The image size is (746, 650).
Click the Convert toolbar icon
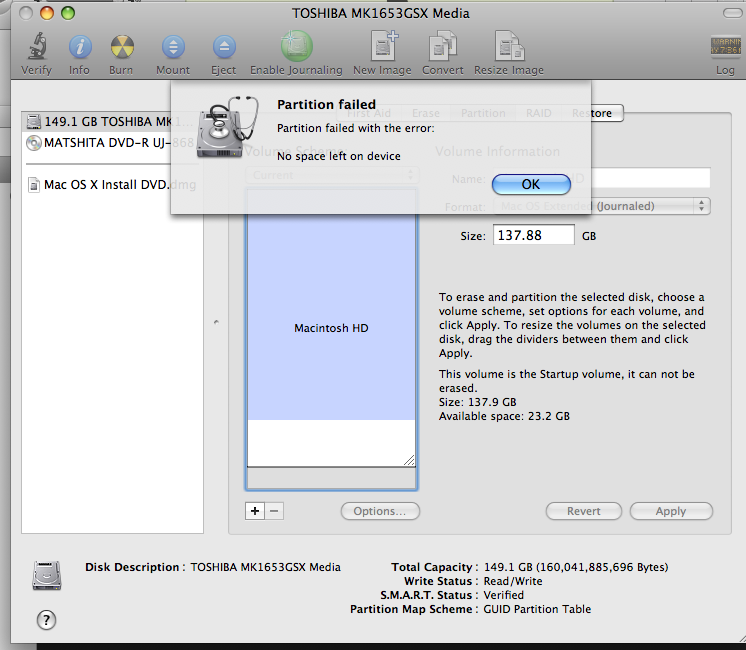pos(443,46)
